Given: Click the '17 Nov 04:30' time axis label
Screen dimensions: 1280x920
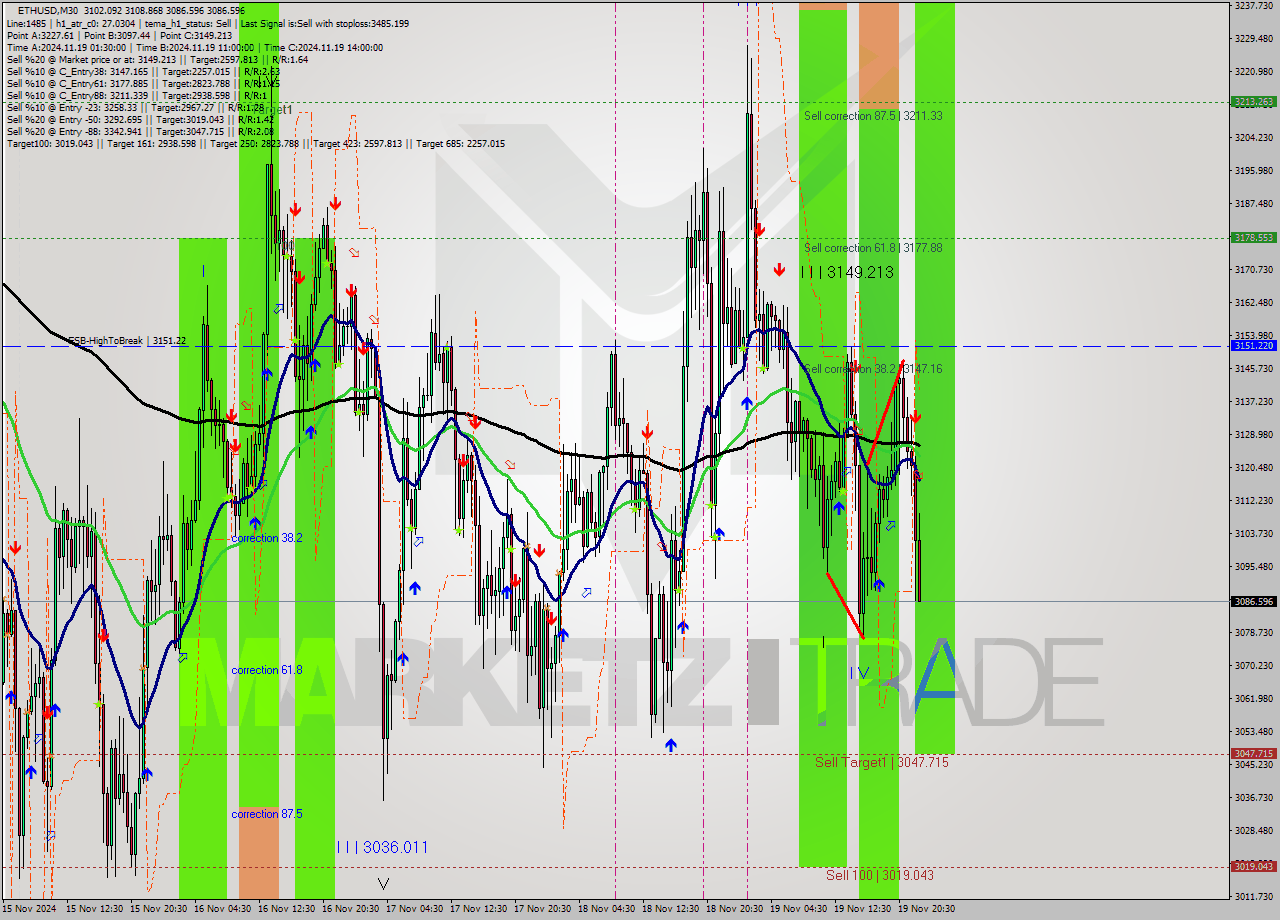Looking at the screenshot, I should click(415, 910).
